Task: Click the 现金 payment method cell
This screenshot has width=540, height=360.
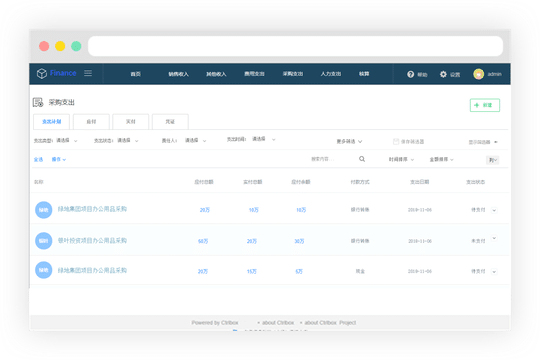Action: click(360, 271)
